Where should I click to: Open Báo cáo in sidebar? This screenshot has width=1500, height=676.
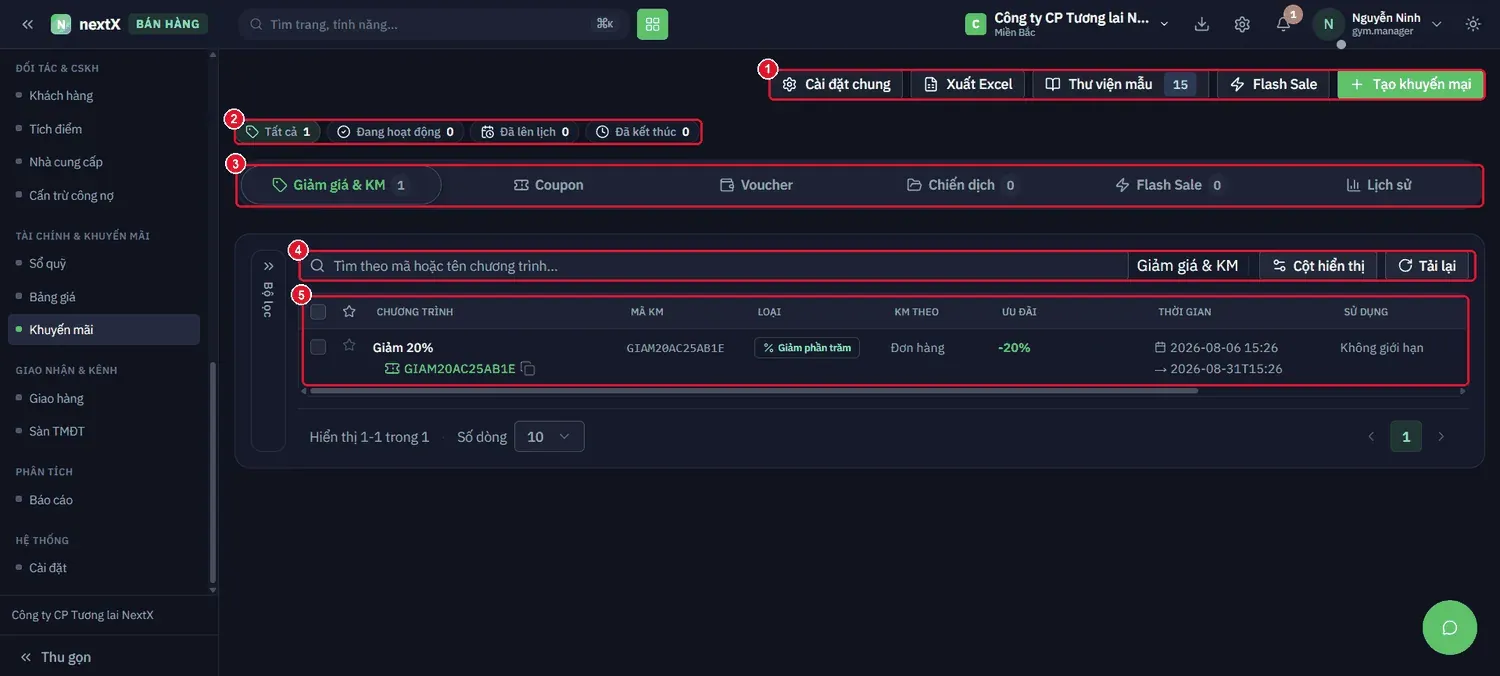coord(51,500)
